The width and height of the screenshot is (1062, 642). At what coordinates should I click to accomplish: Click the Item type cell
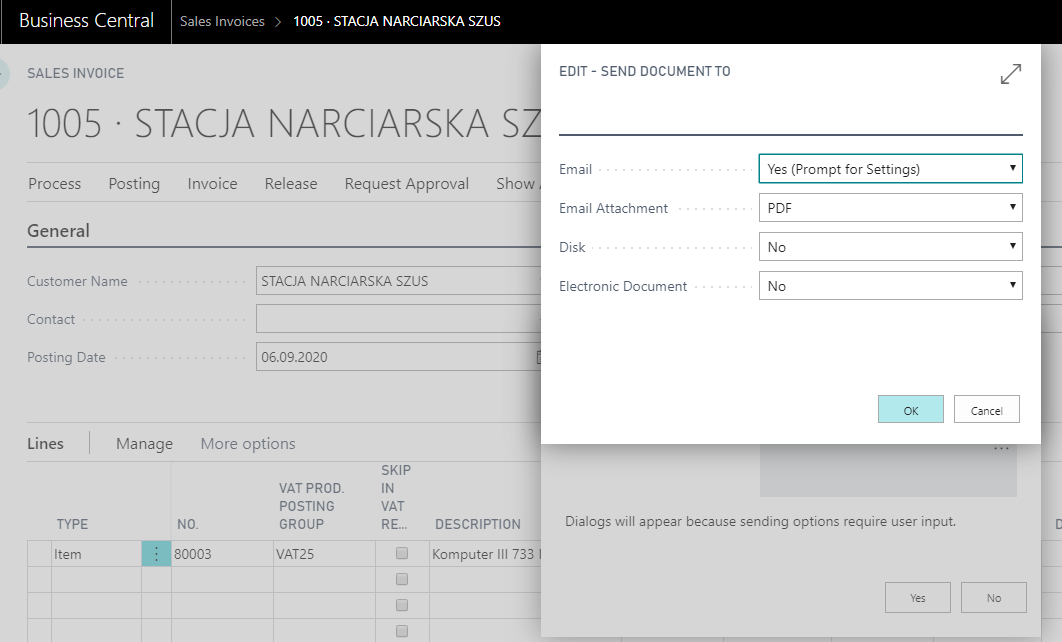click(x=96, y=554)
